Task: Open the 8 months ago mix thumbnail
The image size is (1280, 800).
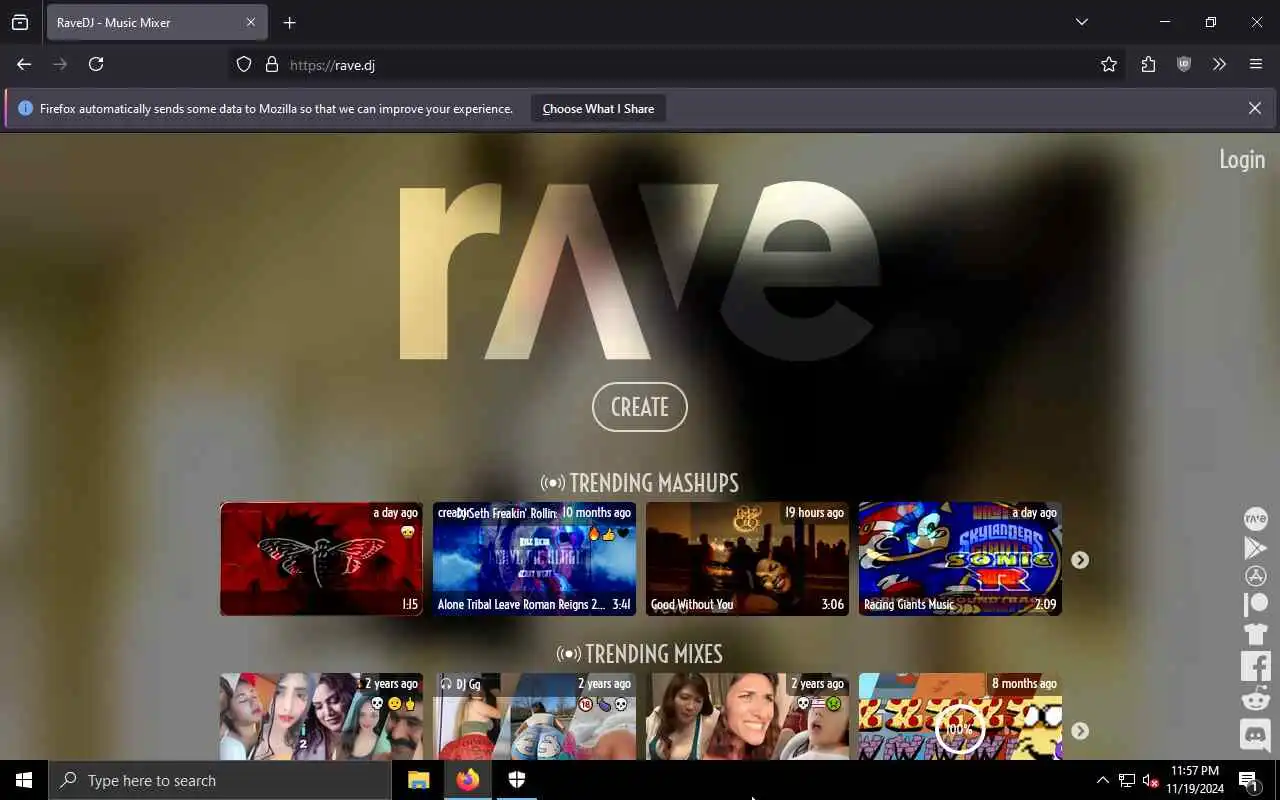Action: [x=960, y=716]
